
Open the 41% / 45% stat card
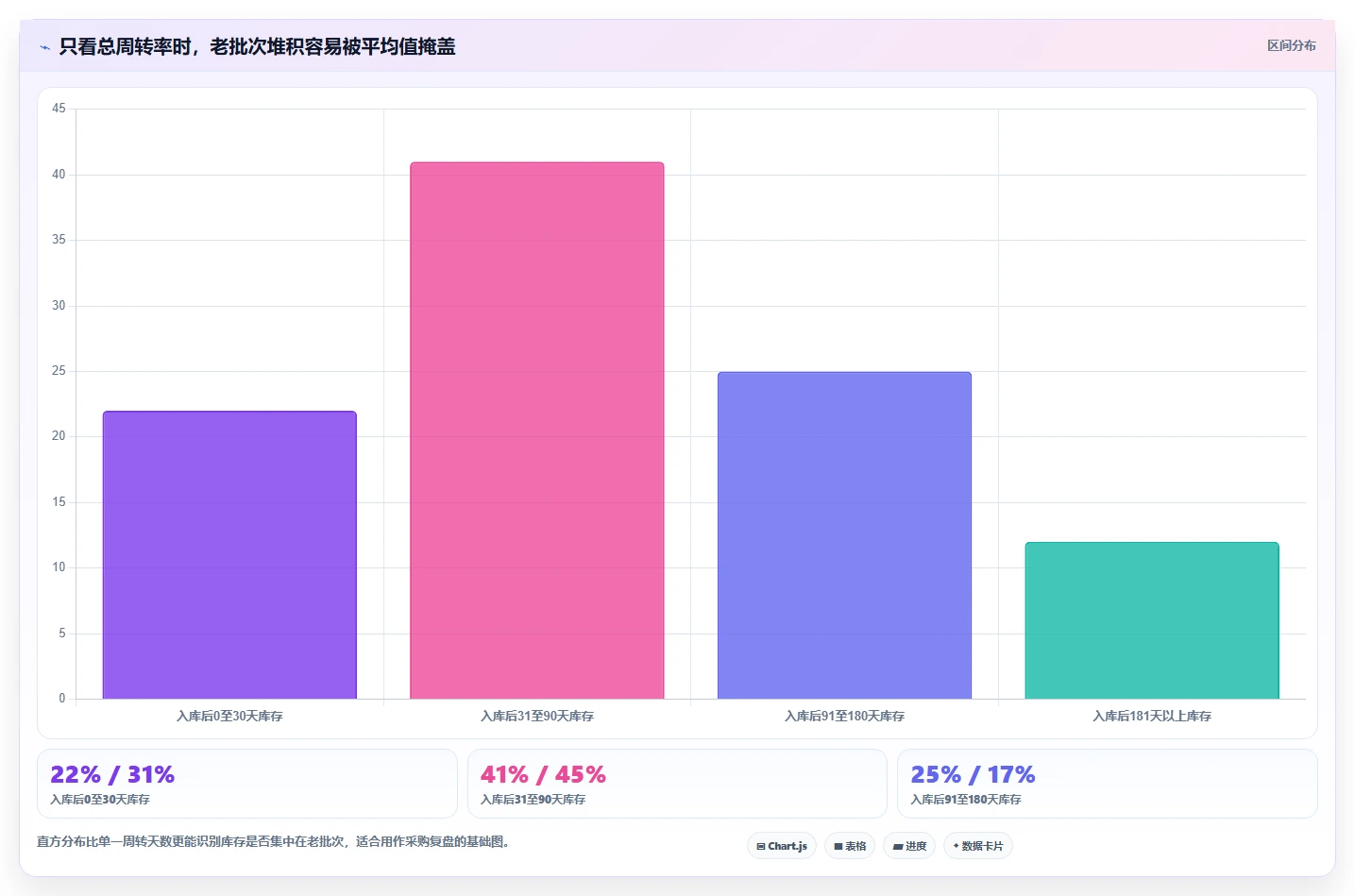677,784
